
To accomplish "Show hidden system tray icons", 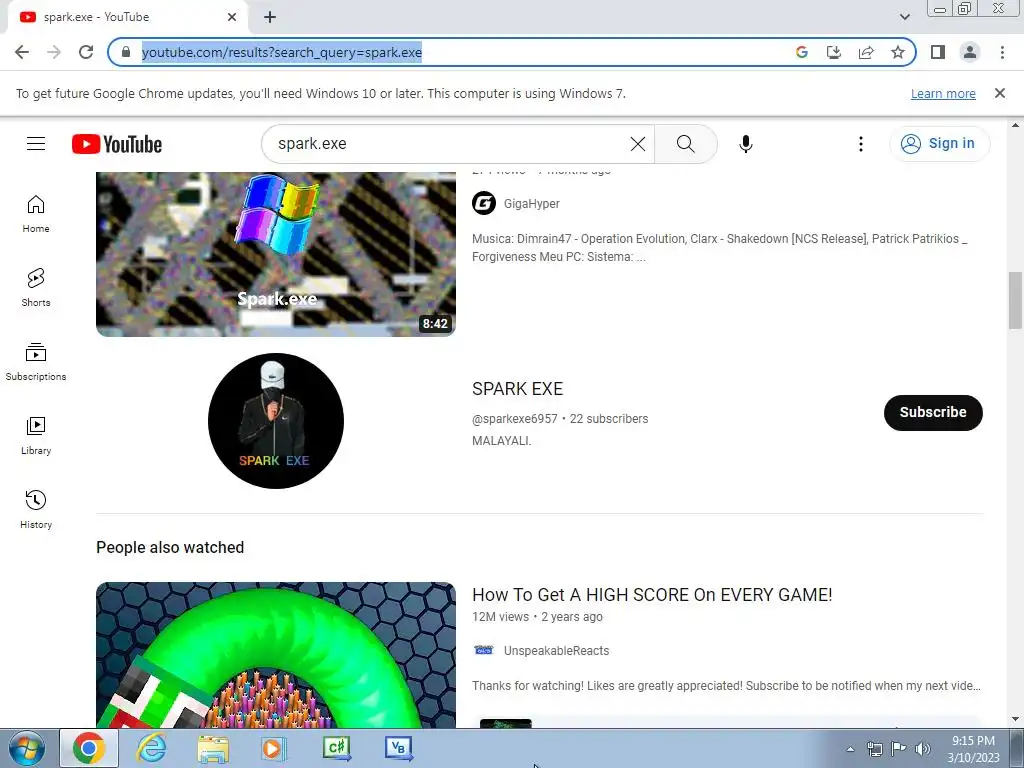I will [850, 749].
